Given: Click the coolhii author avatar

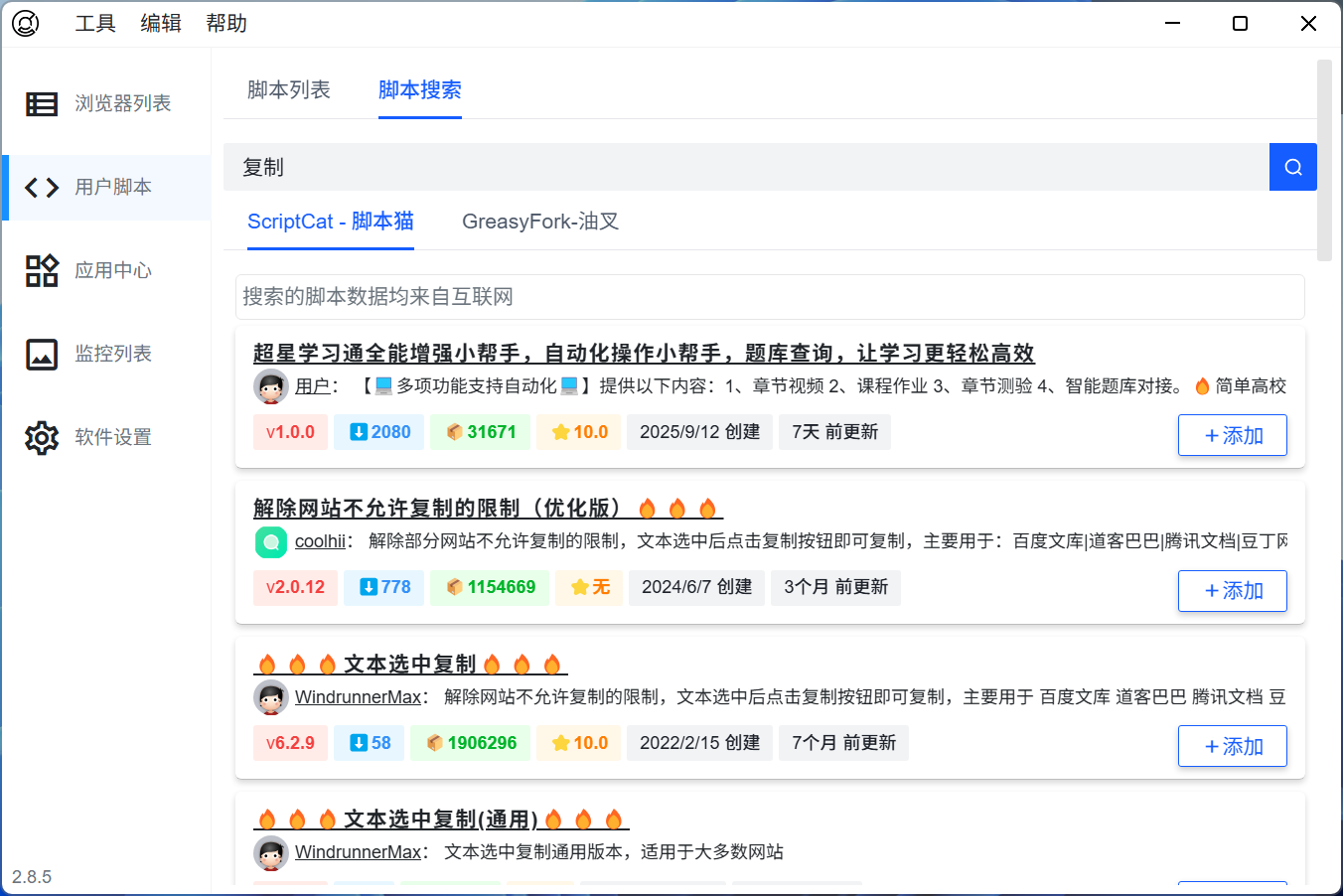Looking at the screenshot, I should click(x=271, y=541).
